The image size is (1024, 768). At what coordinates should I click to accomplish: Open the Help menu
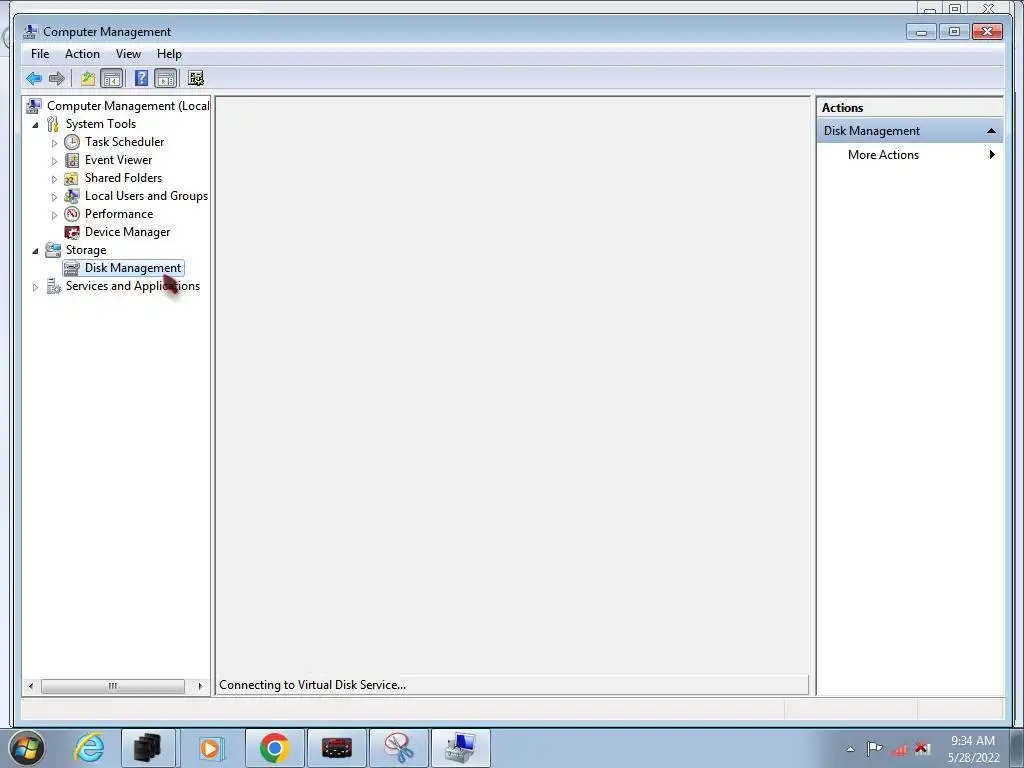[169, 54]
